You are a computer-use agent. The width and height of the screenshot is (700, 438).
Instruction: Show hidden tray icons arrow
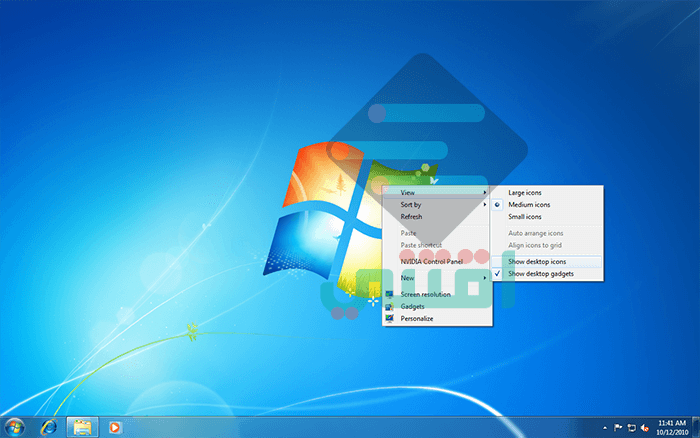click(x=605, y=428)
